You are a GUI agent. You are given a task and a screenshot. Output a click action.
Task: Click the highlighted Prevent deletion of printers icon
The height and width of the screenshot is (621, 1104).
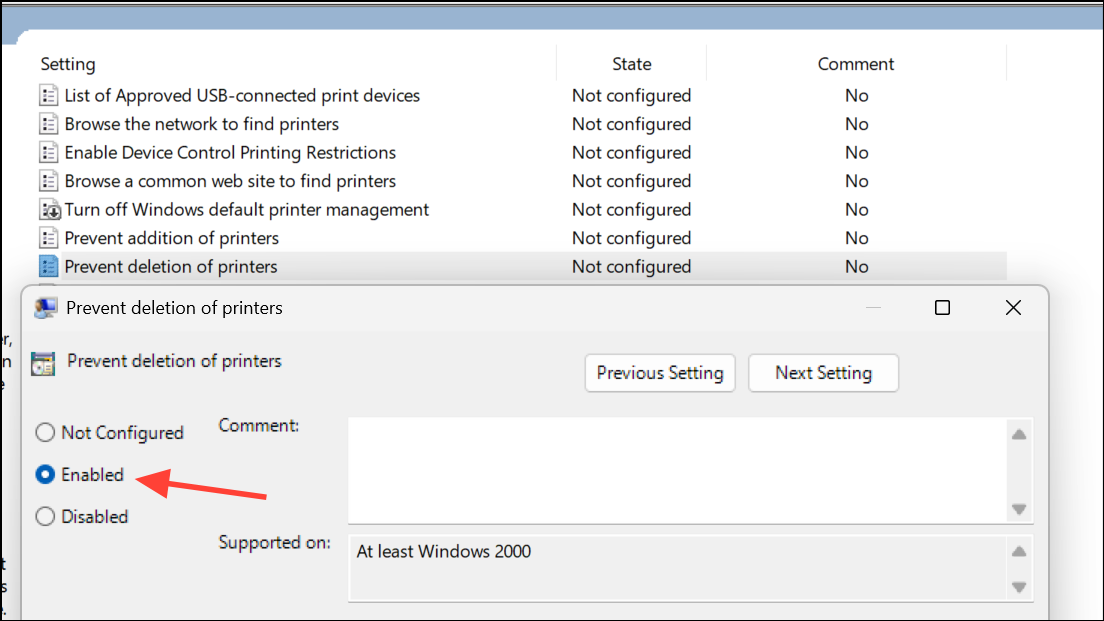(49, 267)
